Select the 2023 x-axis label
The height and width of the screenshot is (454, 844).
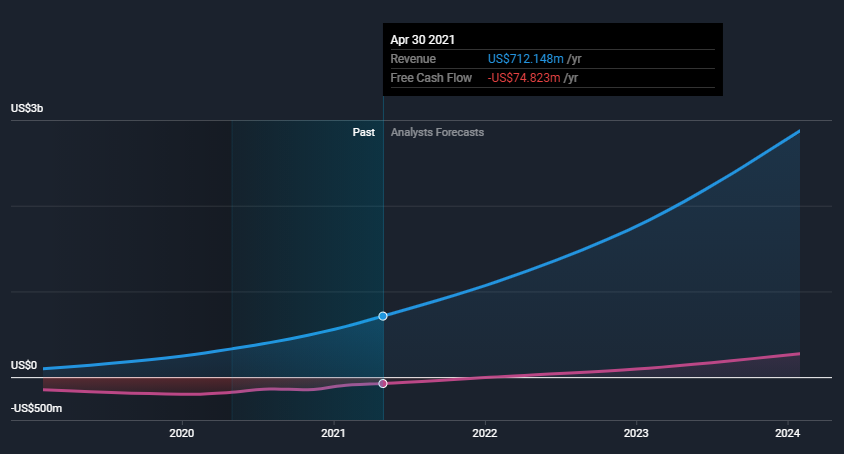[x=636, y=433]
